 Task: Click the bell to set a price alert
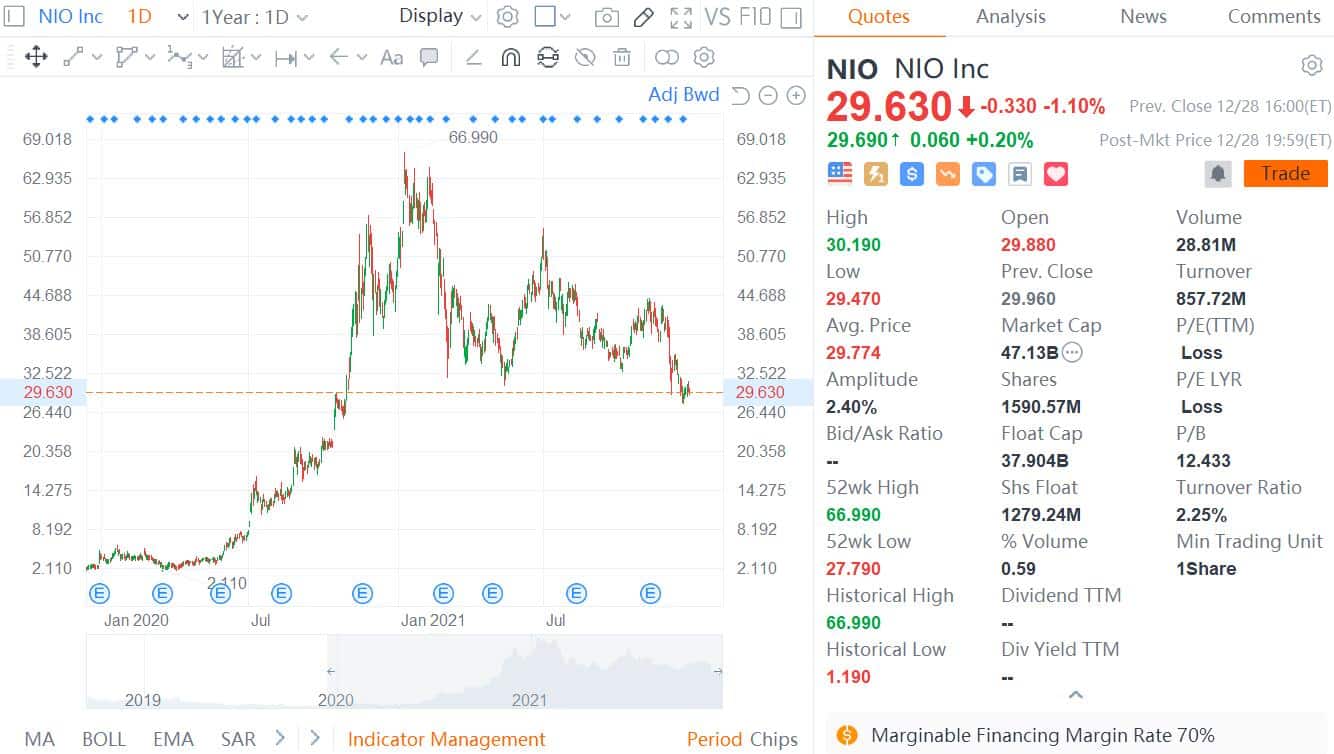(x=1218, y=173)
